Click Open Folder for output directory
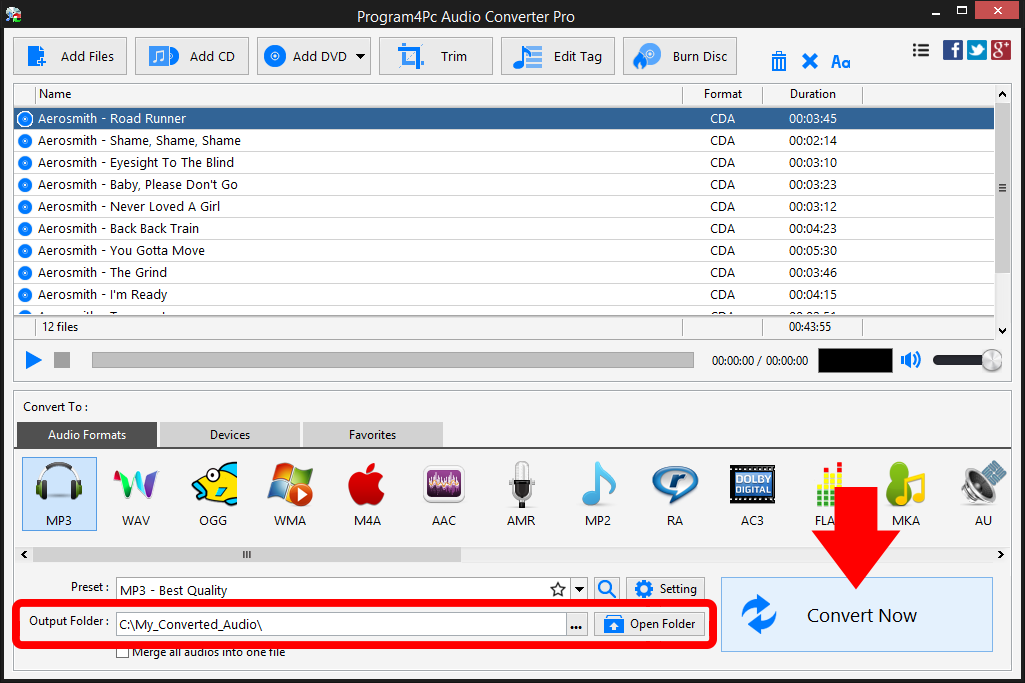Viewport: 1025px width, 683px height. 649,623
